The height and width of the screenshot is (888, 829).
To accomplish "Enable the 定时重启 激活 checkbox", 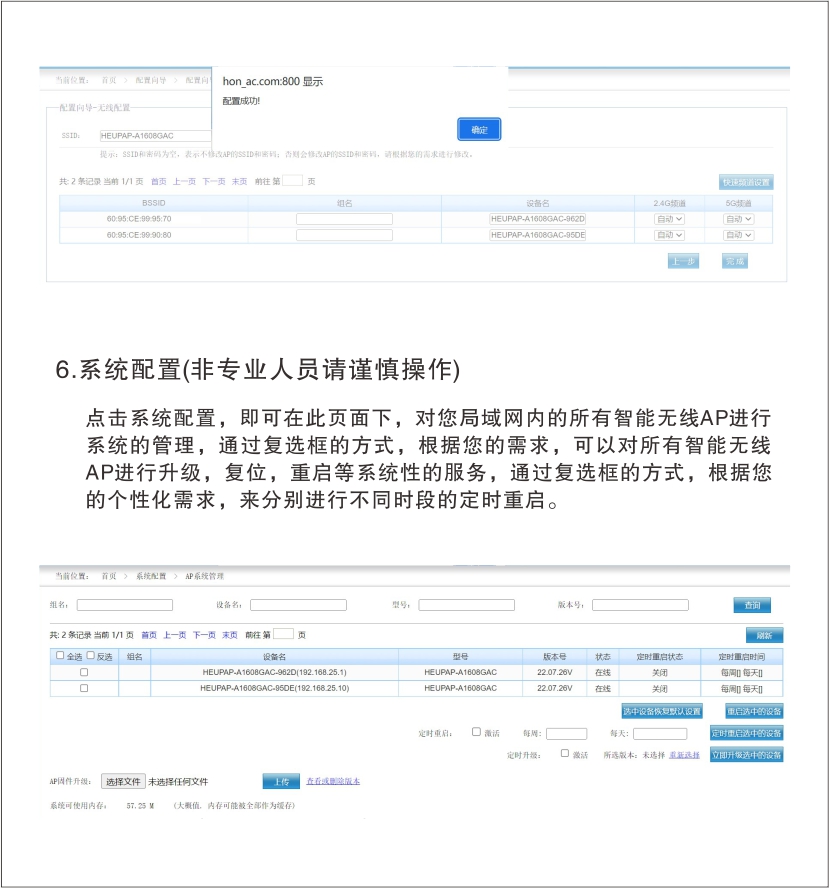I will tap(476, 732).
